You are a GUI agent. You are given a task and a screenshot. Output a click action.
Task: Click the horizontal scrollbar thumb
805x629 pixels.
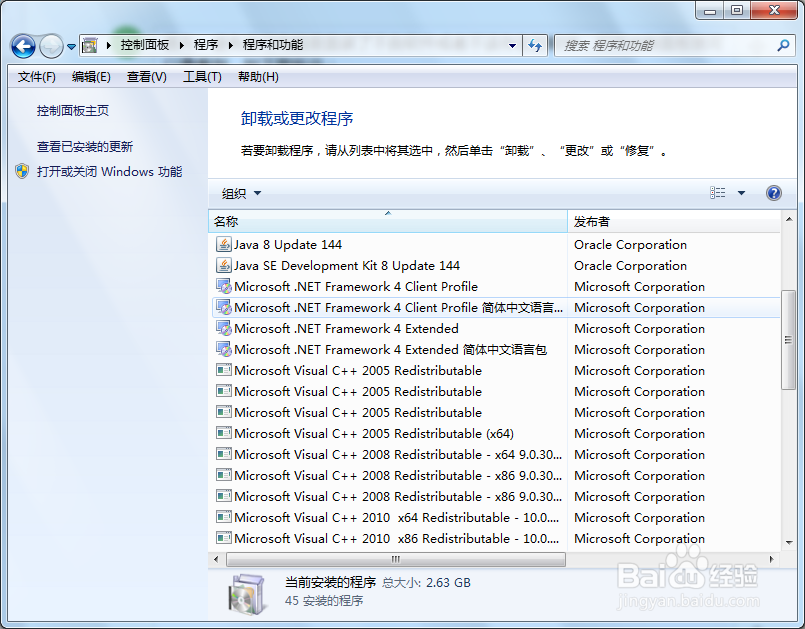pos(396,559)
